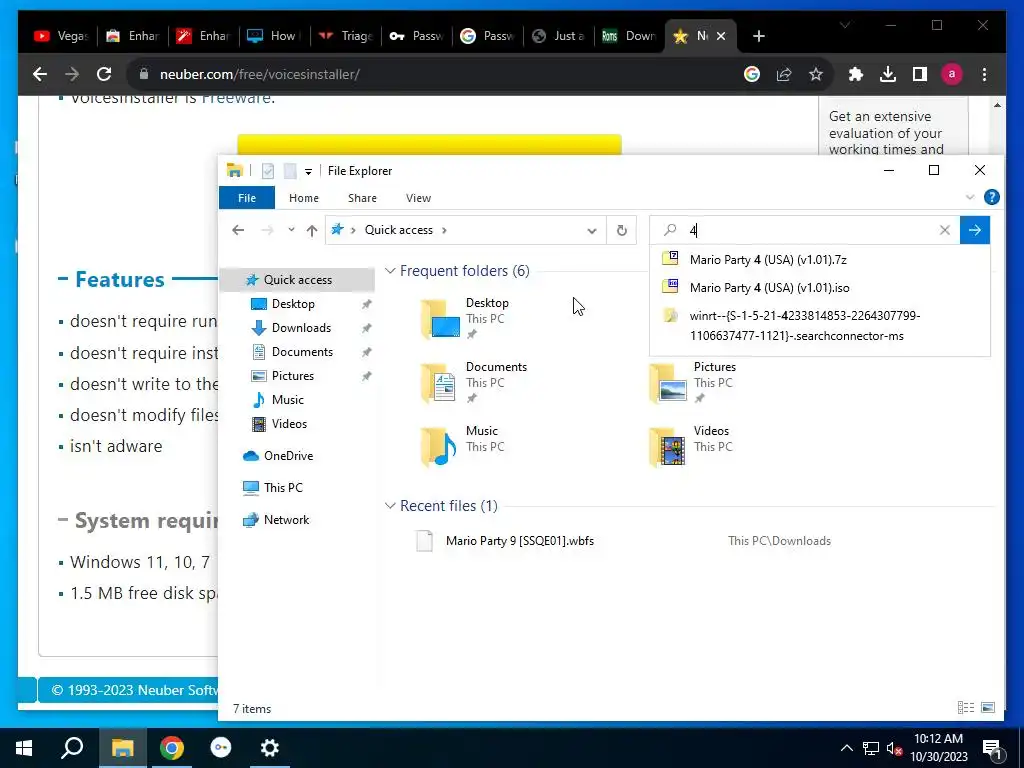This screenshot has width=1024, height=768.
Task: Switch to Large icons view layout
Action: coord(988,708)
